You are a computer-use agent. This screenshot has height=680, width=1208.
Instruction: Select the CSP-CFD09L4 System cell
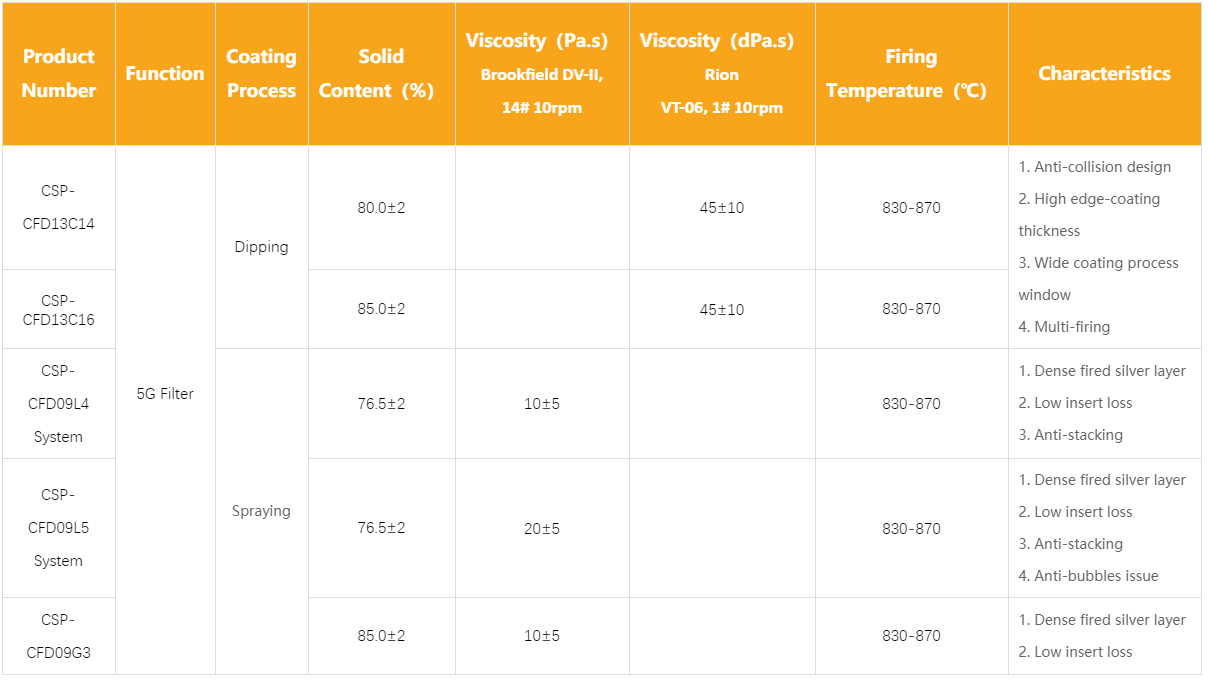pyautogui.click(x=58, y=403)
